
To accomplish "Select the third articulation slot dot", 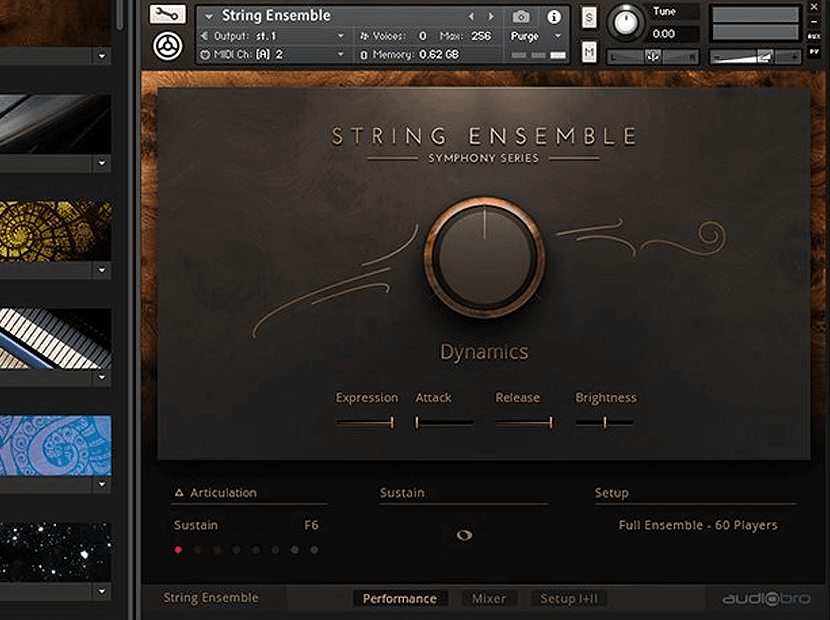I will (217, 550).
